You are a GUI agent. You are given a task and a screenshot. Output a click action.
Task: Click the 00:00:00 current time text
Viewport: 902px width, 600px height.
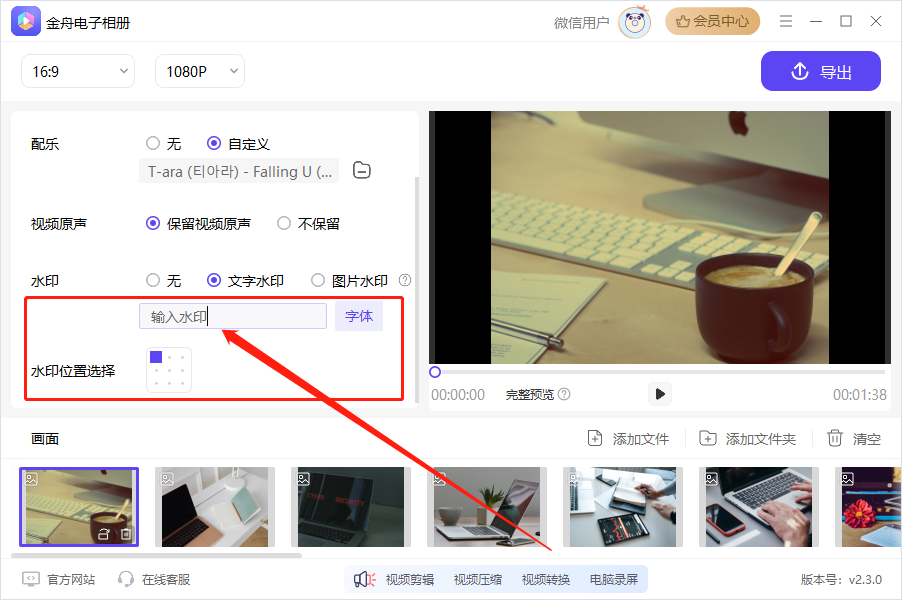pyautogui.click(x=458, y=395)
